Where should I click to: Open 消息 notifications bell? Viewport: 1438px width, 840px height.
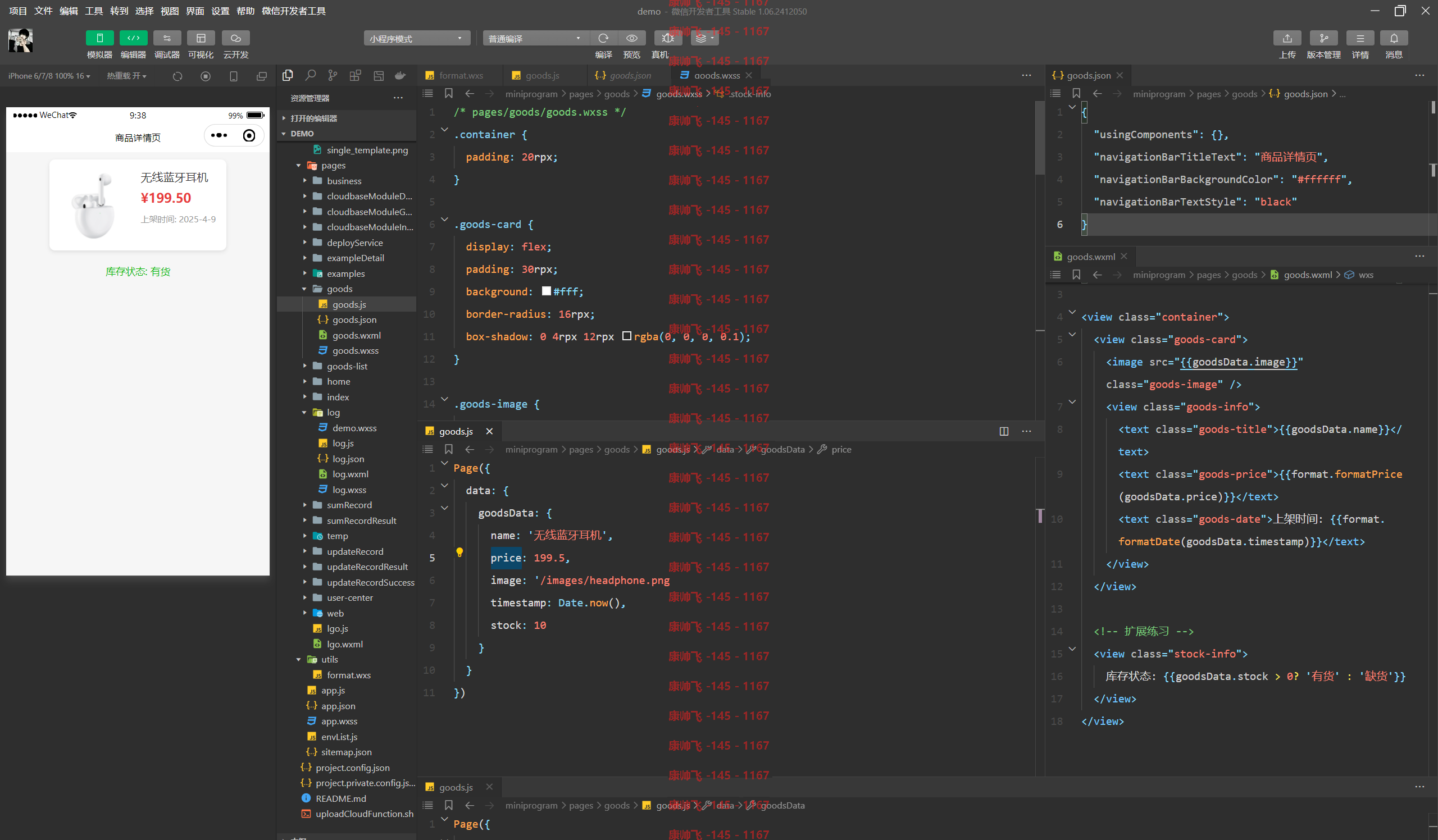(1394, 38)
